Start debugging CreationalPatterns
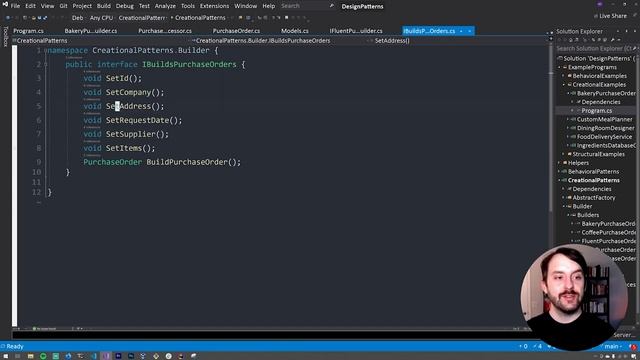The width and height of the screenshot is (640, 360). pos(198,18)
